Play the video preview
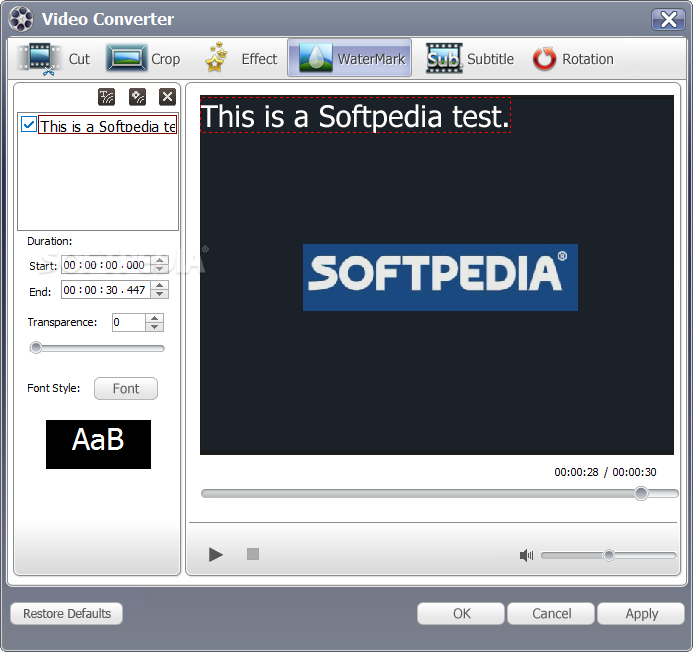693x652 pixels. [x=216, y=554]
